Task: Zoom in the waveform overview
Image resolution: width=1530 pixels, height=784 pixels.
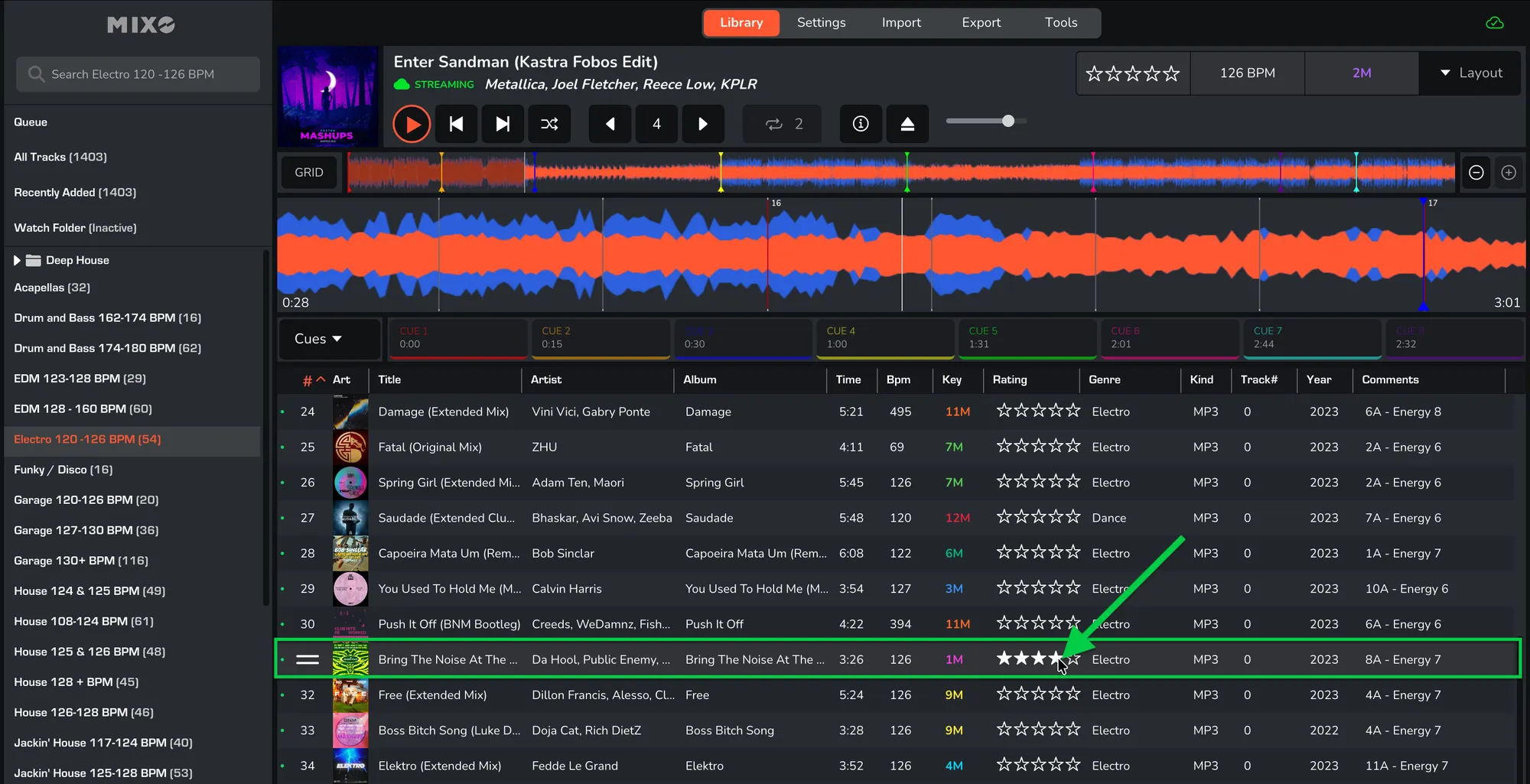Action: pos(1509,173)
